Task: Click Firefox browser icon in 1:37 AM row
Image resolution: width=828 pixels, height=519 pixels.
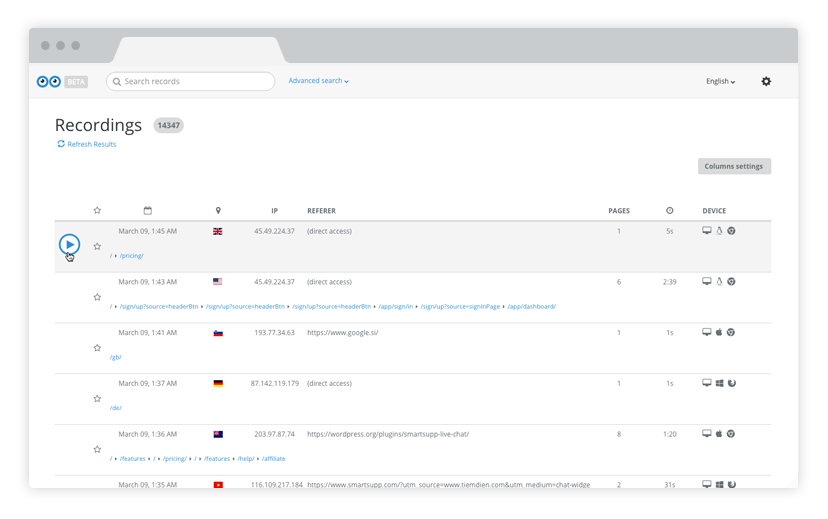Action: pyautogui.click(x=731, y=383)
